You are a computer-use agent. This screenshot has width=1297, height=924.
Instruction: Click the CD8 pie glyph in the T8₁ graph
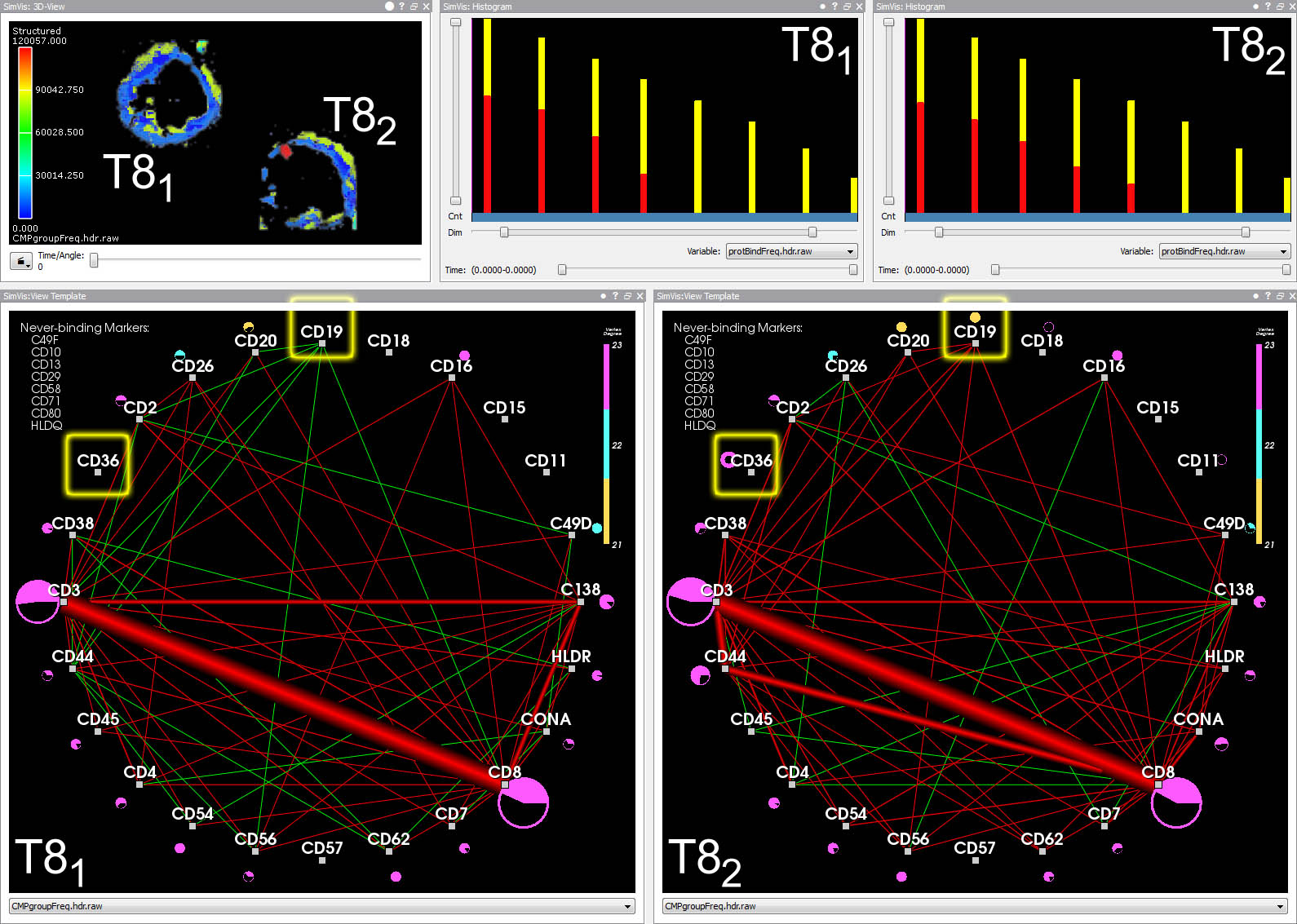pos(523,802)
